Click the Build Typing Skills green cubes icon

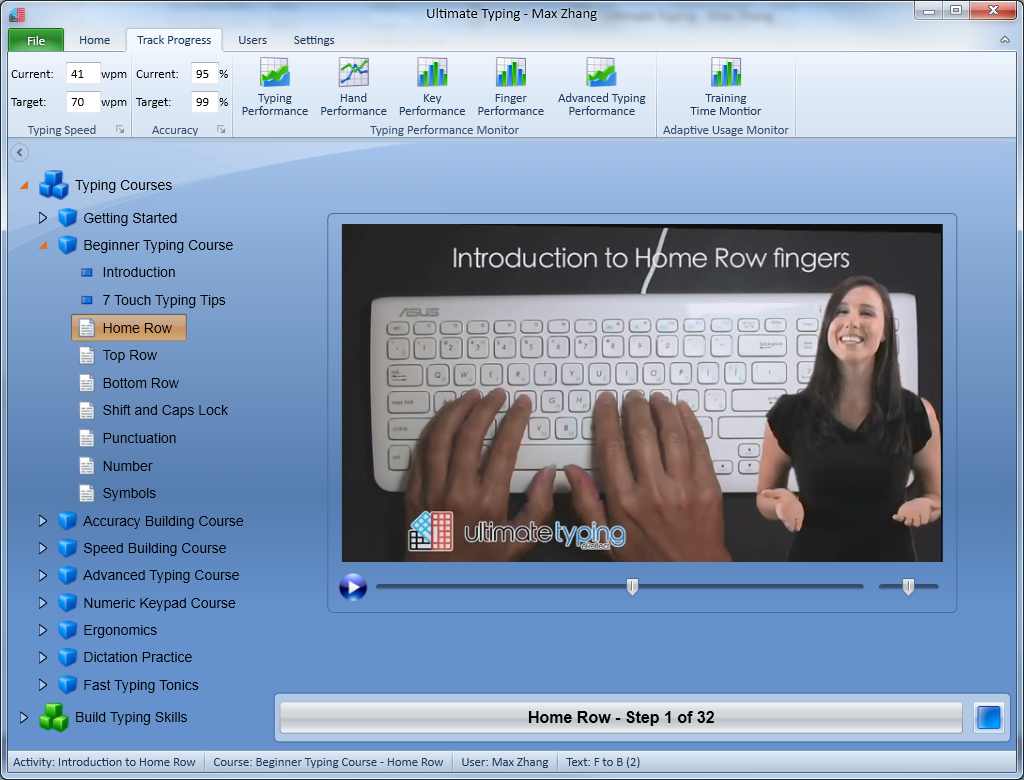[x=54, y=717]
